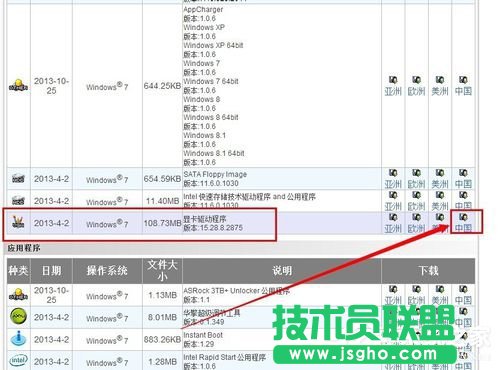Click the 操作系统 column header

point(107,271)
